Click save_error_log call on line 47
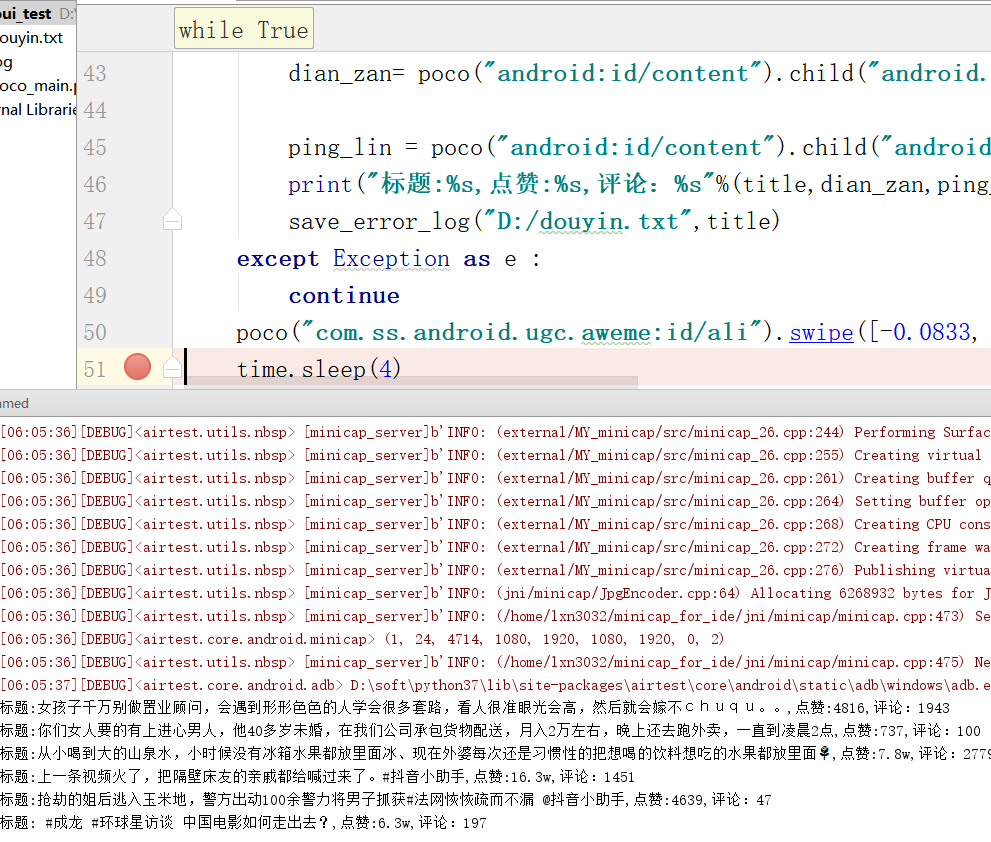This screenshot has height=842, width=991. [379, 221]
